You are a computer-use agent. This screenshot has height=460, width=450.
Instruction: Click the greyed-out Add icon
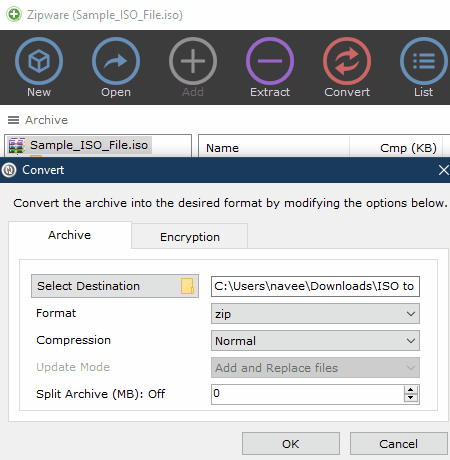click(x=193, y=61)
